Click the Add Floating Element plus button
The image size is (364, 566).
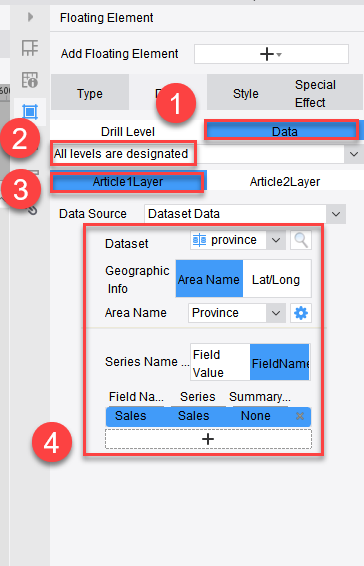pos(271,54)
